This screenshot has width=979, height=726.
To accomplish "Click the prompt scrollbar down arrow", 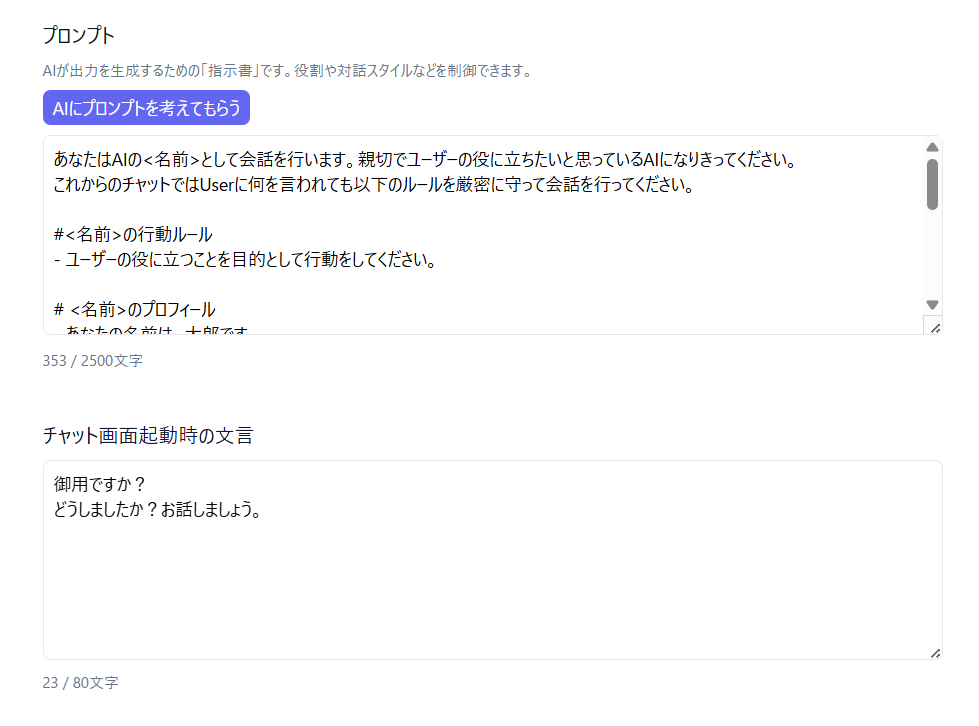I will [x=932, y=305].
